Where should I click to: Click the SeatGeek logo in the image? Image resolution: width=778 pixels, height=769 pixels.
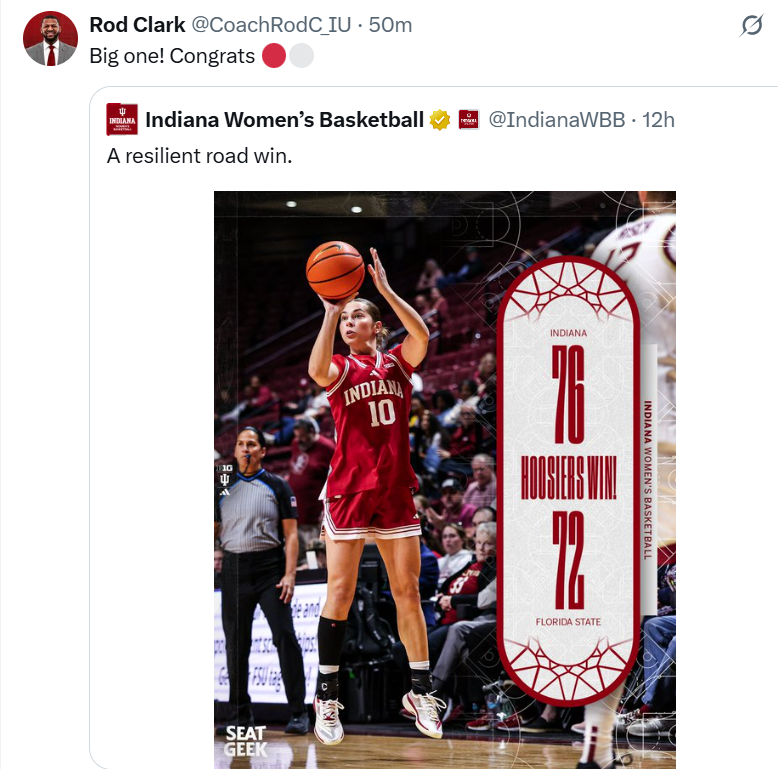245,739
